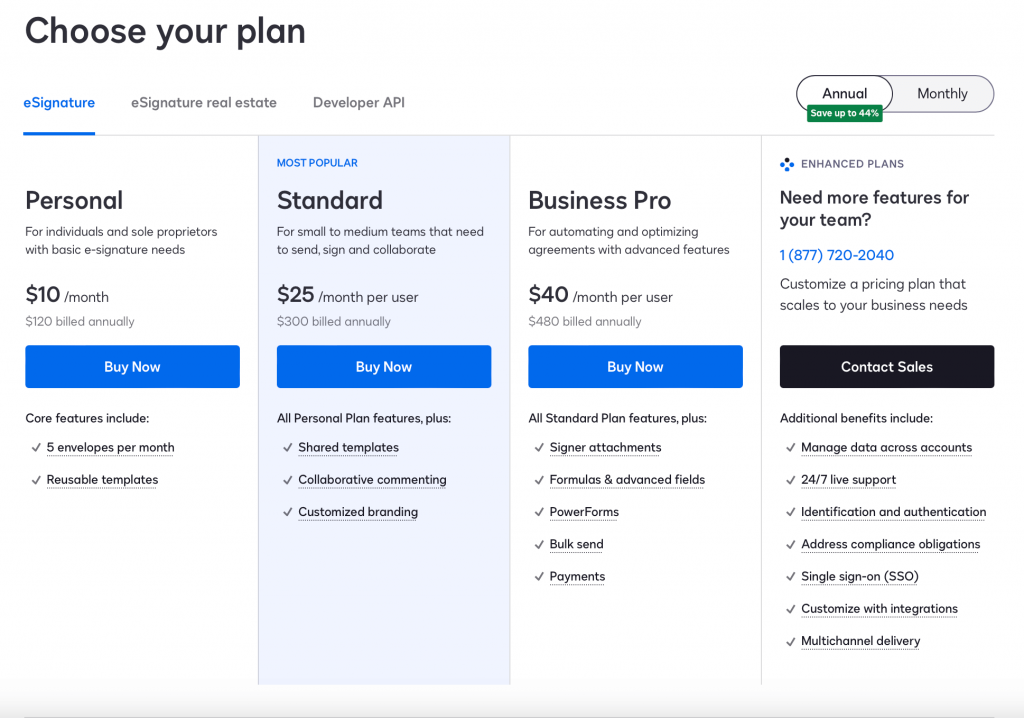Click Buy Now for Business Pro plan
This screenshot has height=718, width=1024.
[635, 367]
